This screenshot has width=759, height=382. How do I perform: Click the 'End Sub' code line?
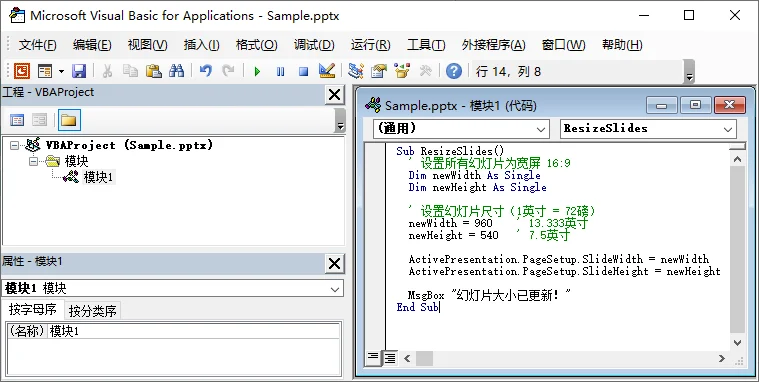click(417, 307)
